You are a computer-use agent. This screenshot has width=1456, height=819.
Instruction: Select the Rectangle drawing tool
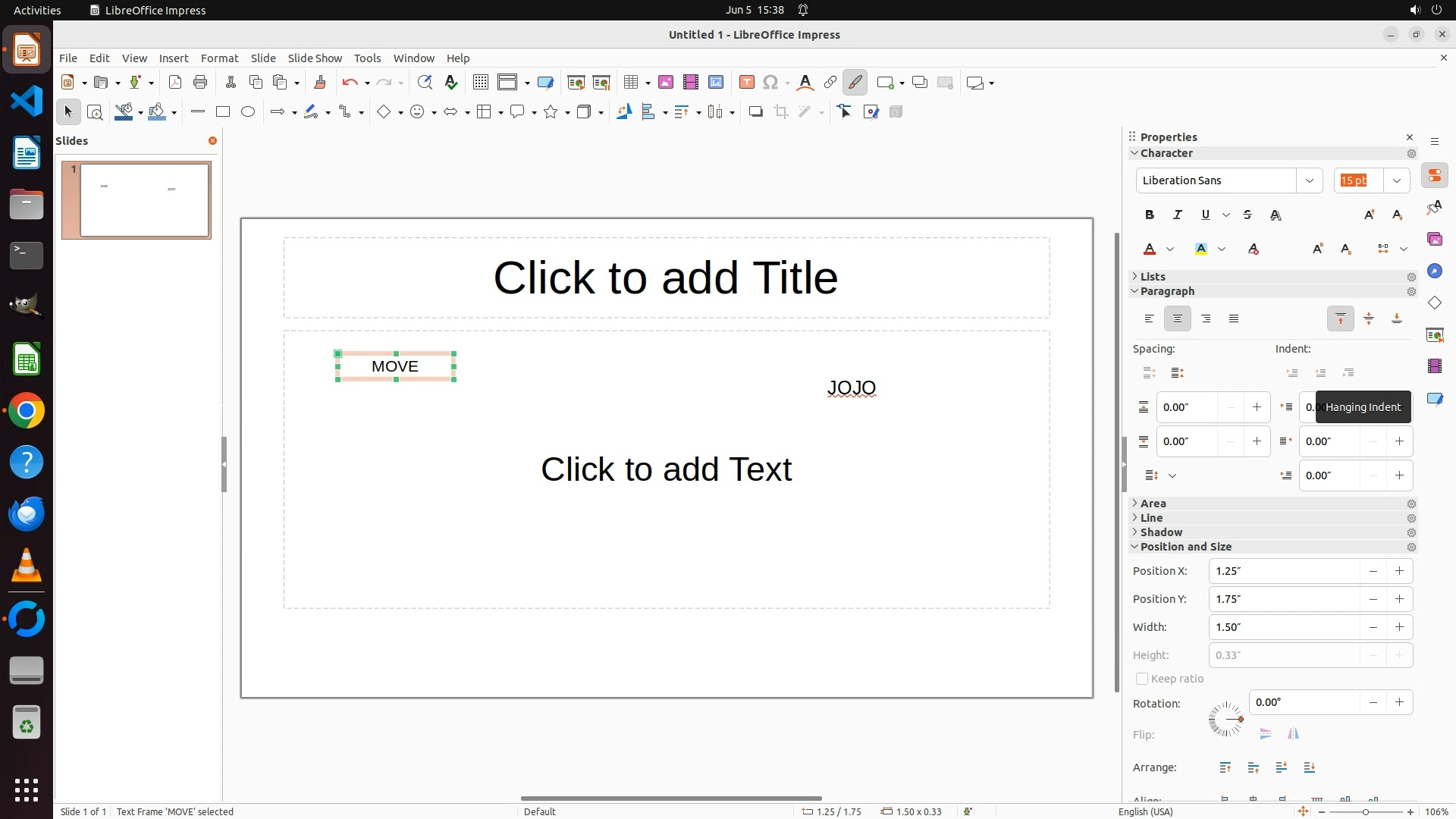tap(222, 112)
